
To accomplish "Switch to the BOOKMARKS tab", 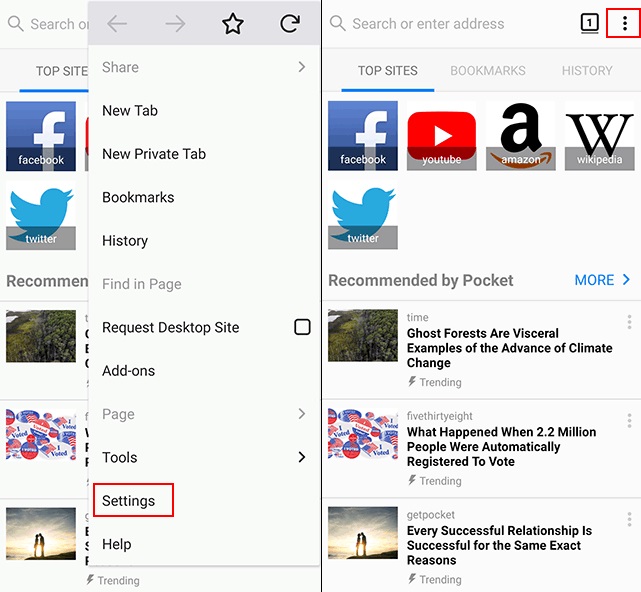I will [488, 70].
